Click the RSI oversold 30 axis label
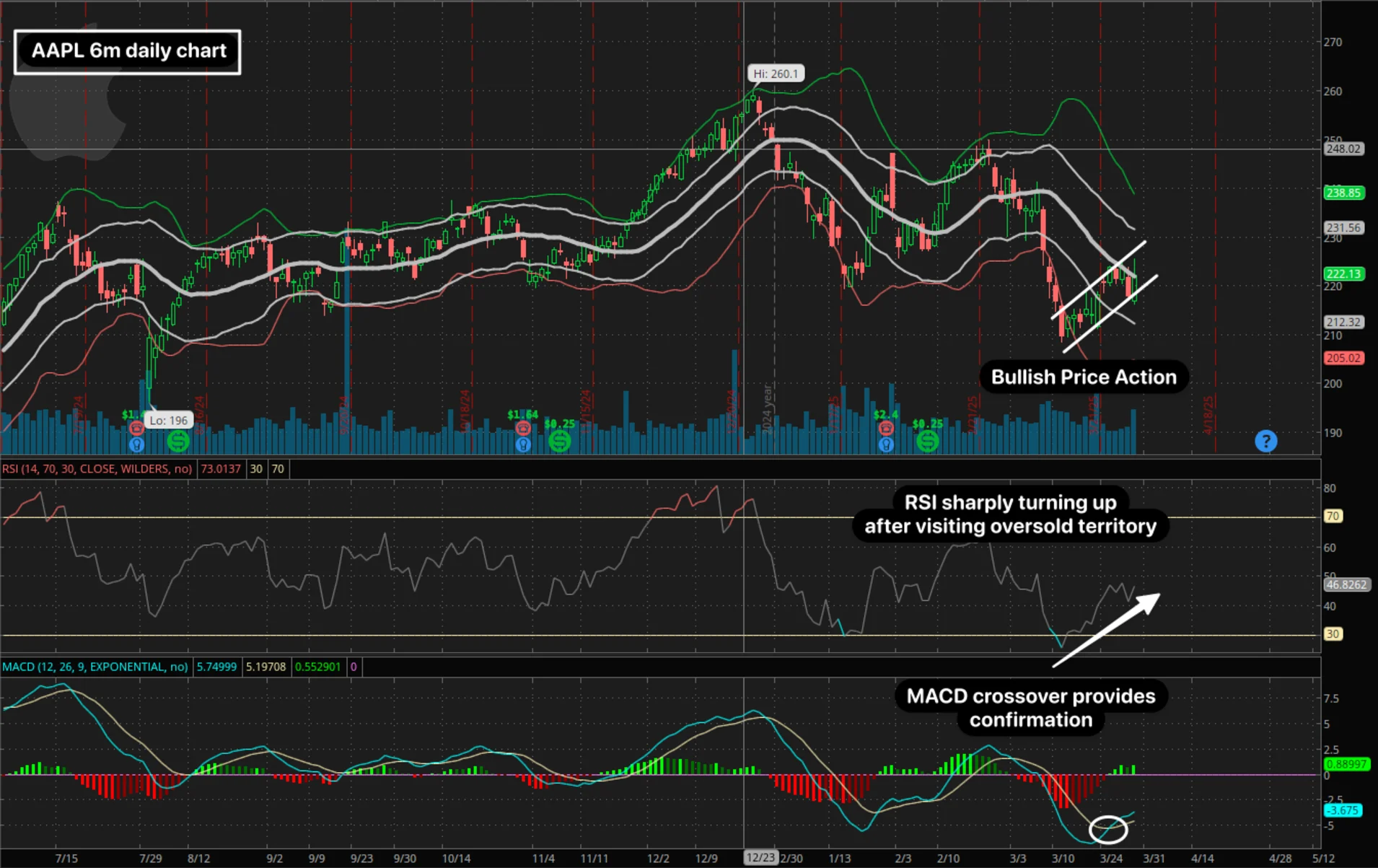The height and width of the screenshot is (868, 1378). 1333,634
